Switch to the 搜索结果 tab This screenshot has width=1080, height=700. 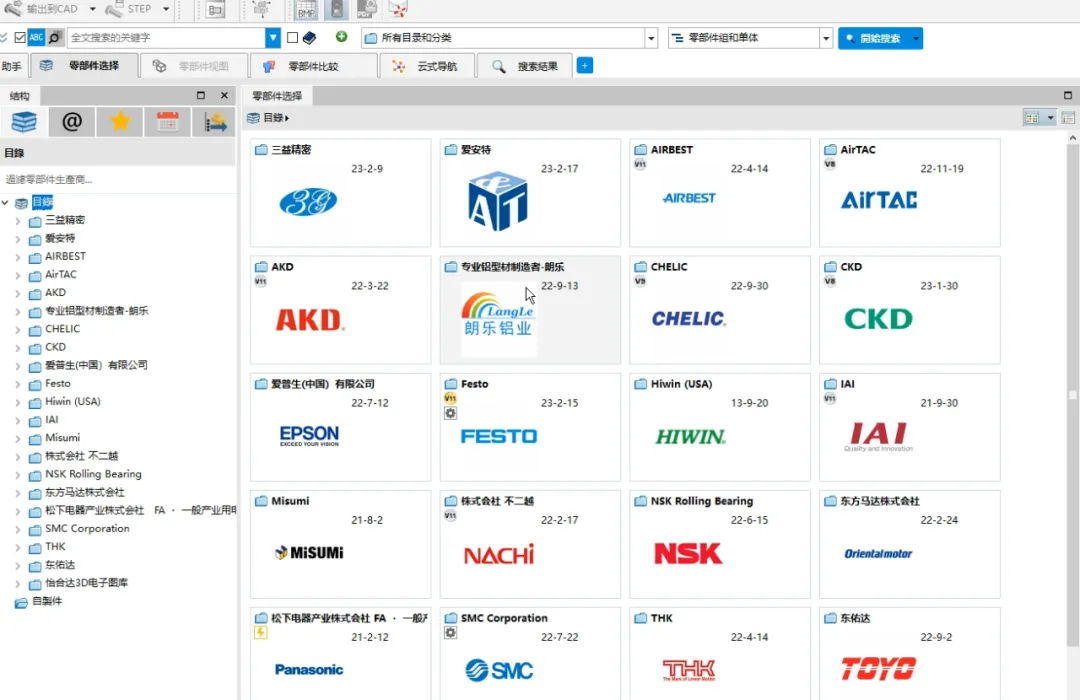coord(525,66)
